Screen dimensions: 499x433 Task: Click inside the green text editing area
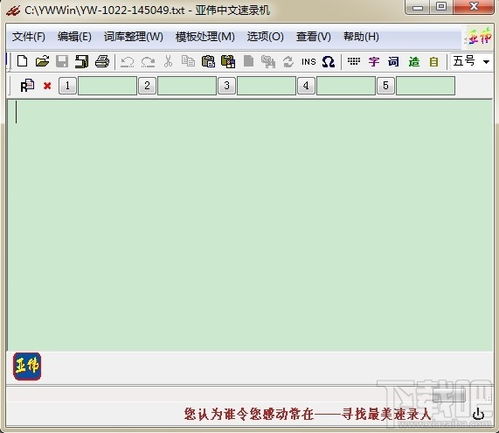pyautogui.click(x=250, y=225)
